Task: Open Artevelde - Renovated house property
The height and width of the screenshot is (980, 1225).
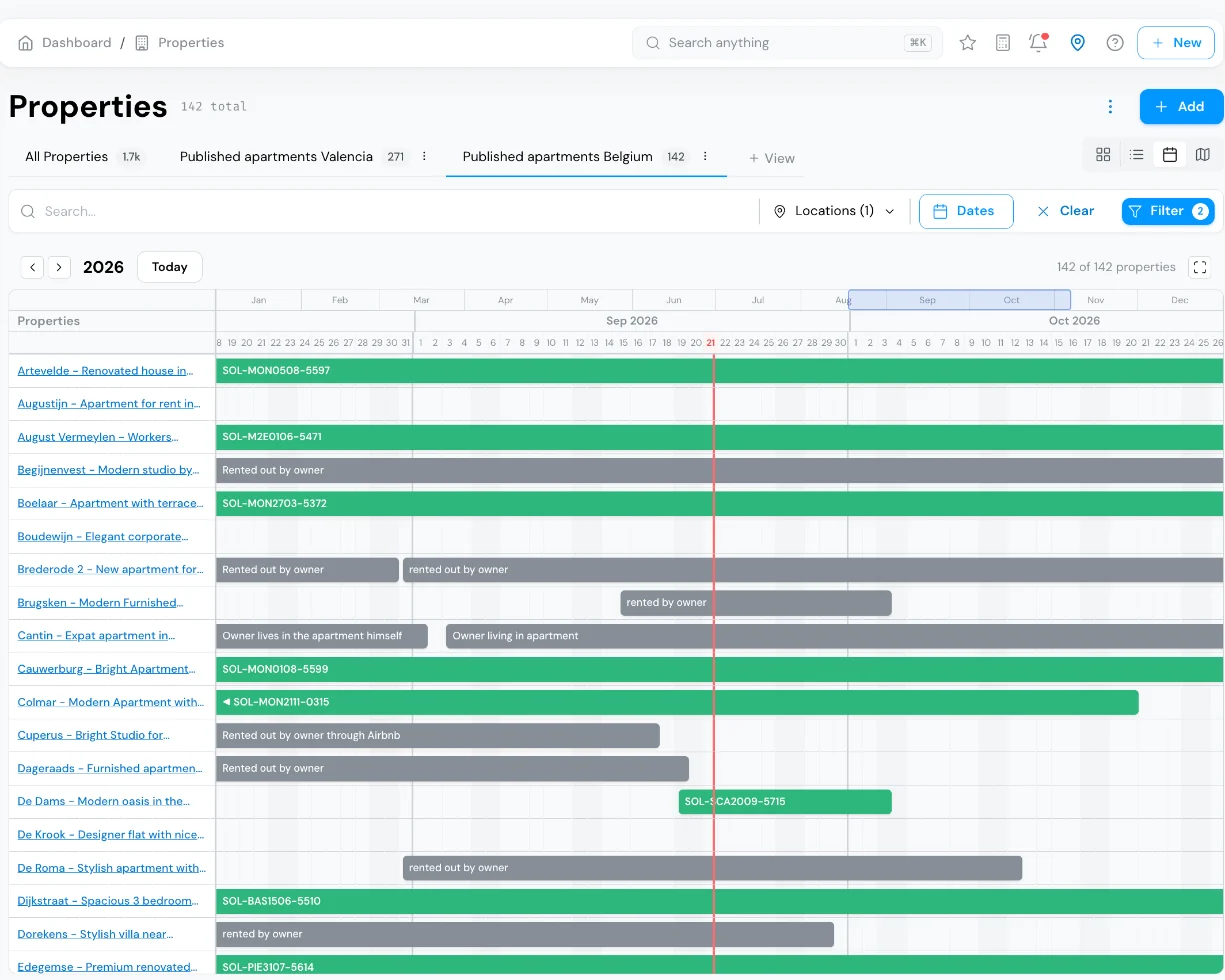Action: point(105,371)
